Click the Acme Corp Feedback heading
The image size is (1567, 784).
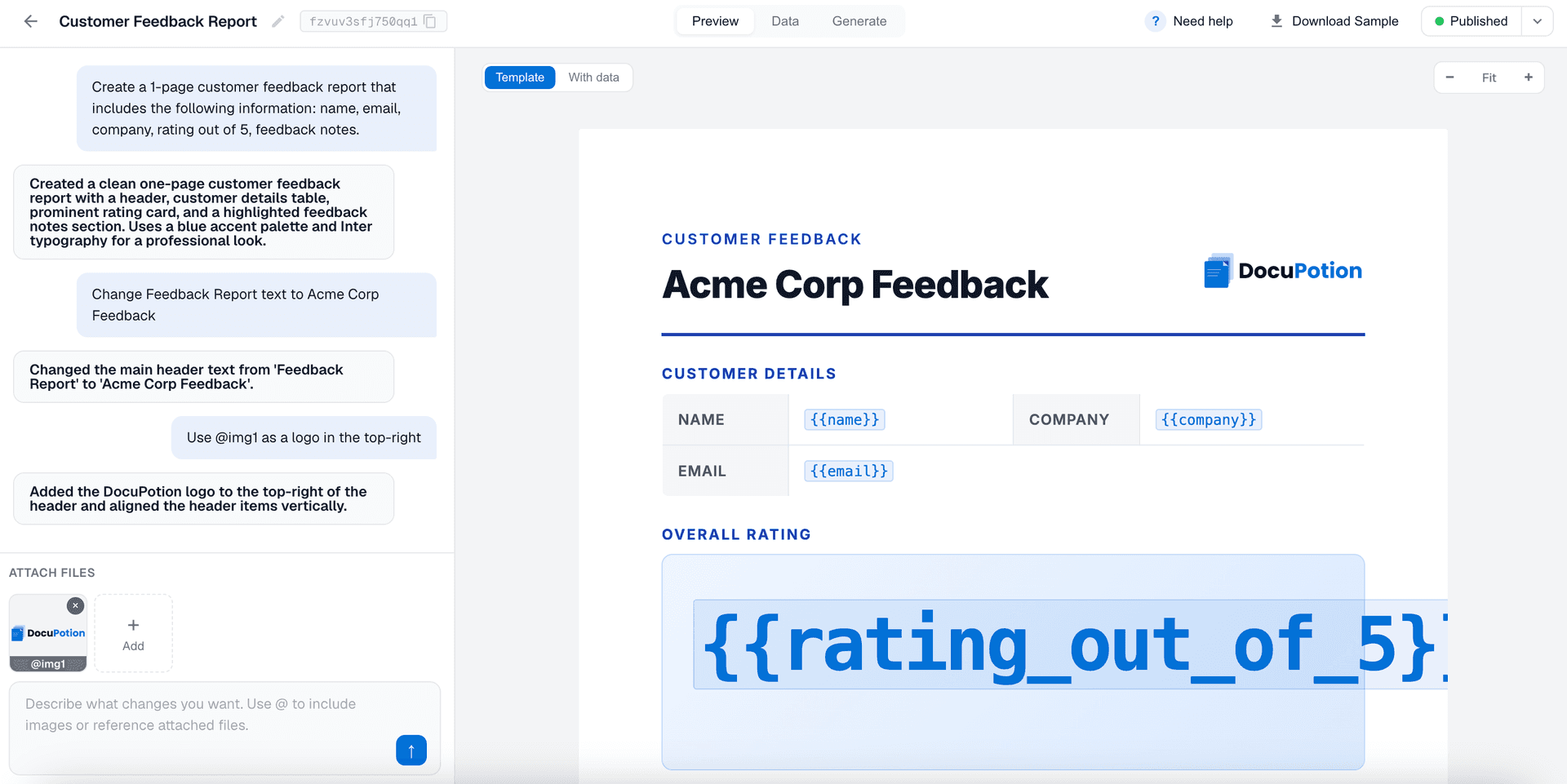(855, 285)
